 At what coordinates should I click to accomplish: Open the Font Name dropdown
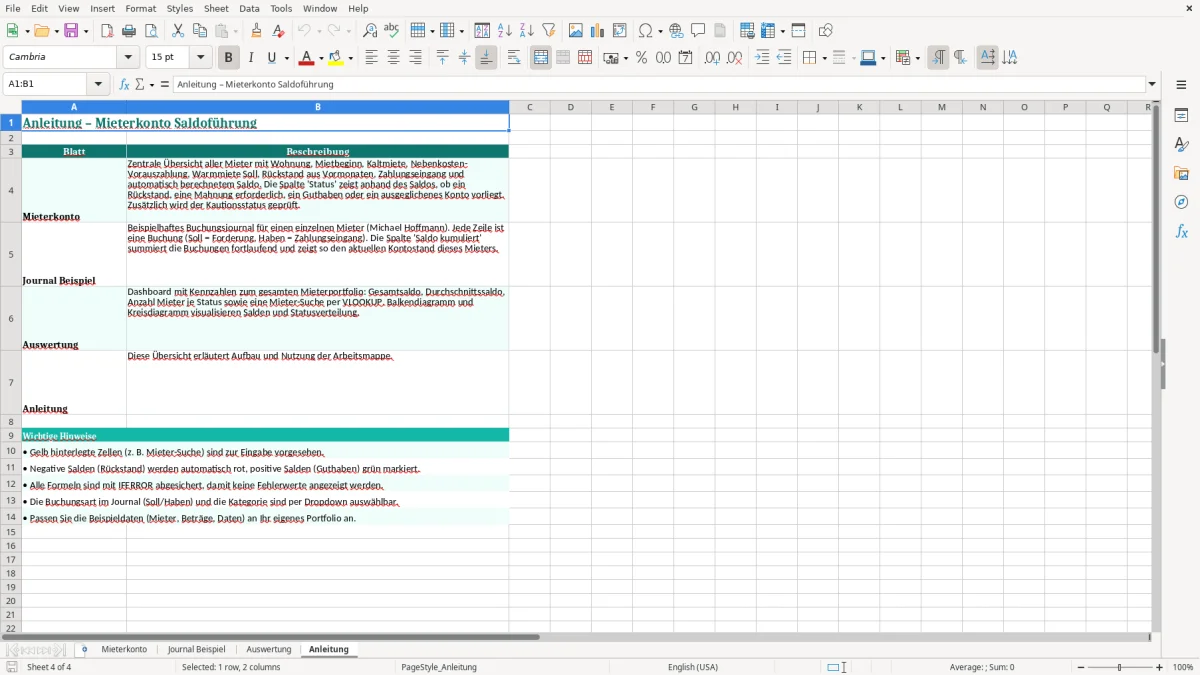(x=128, y=58)
